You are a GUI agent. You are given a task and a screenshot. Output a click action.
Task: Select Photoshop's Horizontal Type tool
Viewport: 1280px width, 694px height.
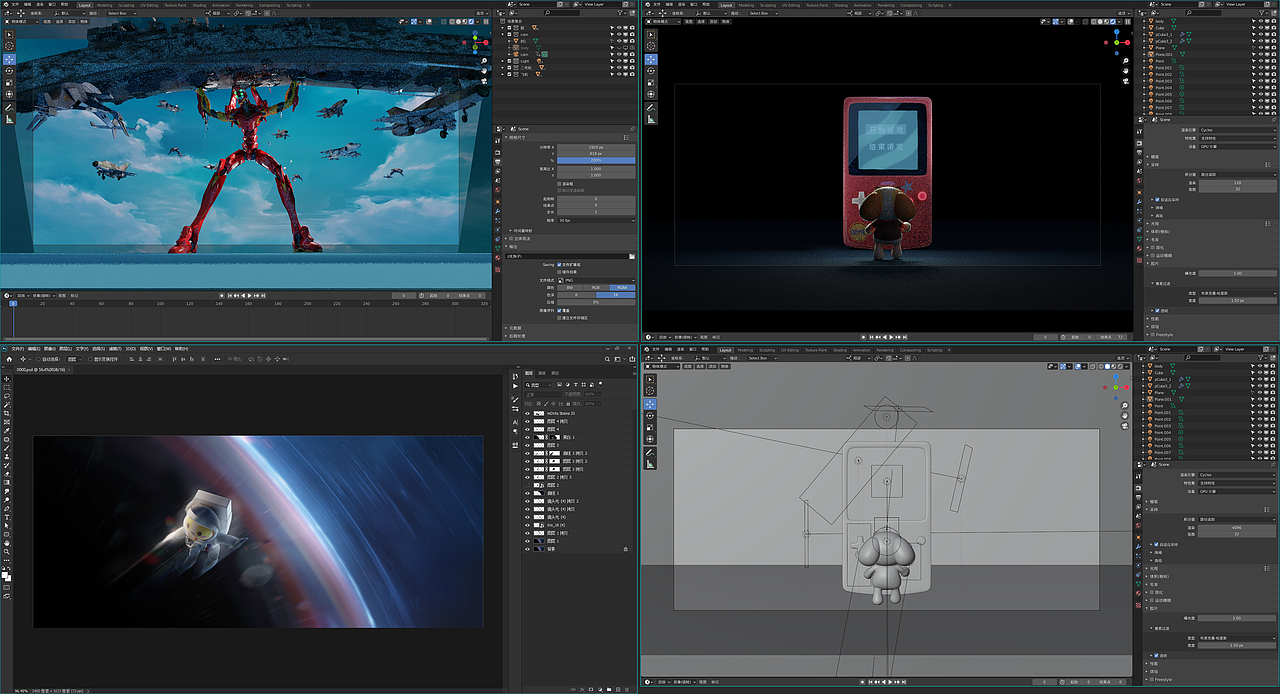(x=7, y=517)
